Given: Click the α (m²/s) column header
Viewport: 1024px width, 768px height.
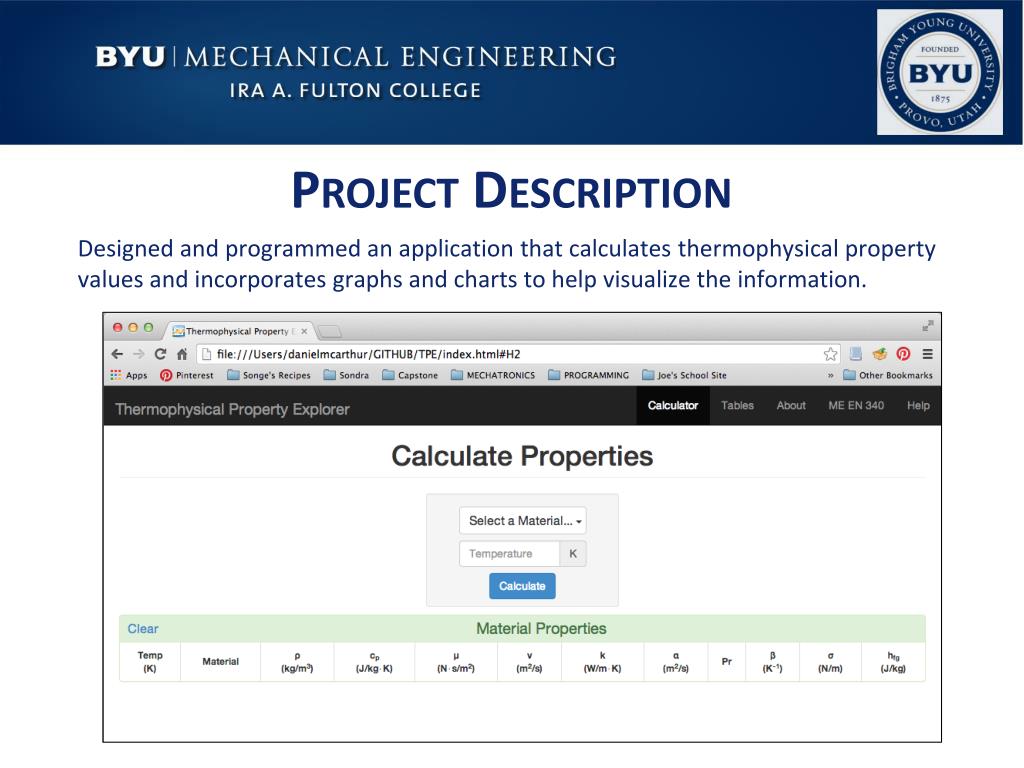Looking at the screenshot, I should (676, 662).
